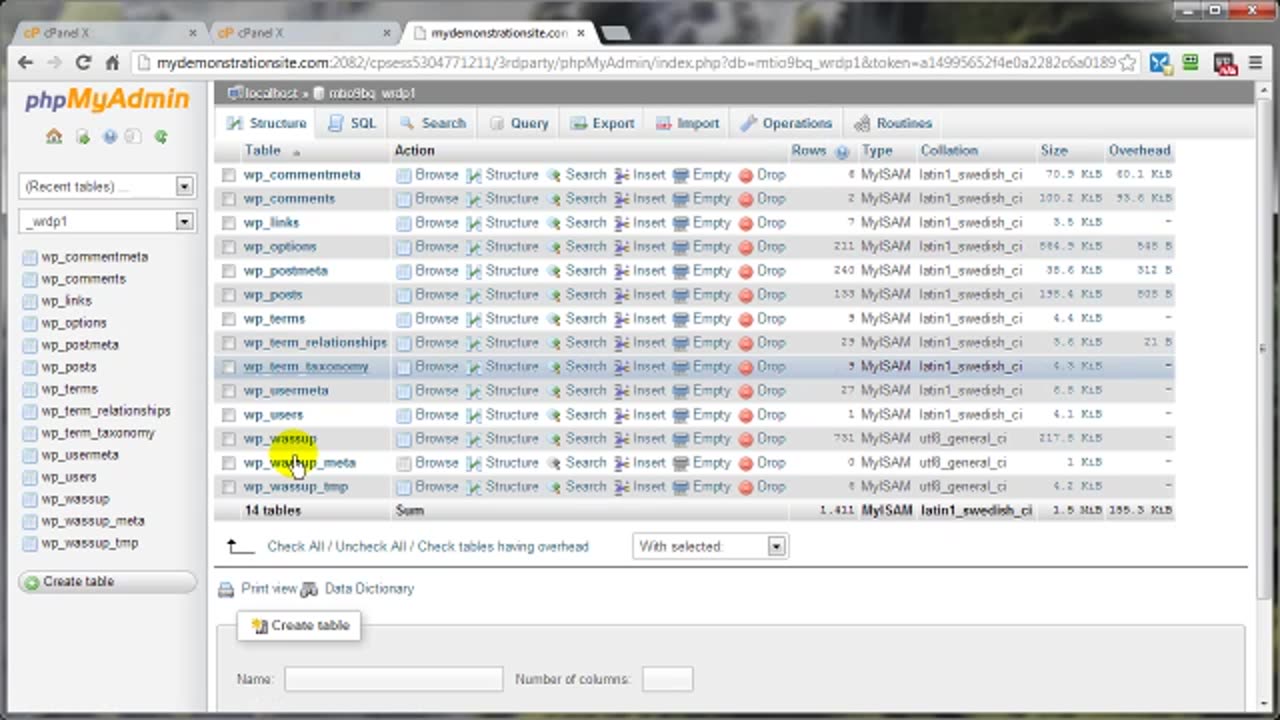Viewport: 1280px width, 720px height.
Task: Click table icon next to wp_users in sidebar
Action: tap(29, 477)
